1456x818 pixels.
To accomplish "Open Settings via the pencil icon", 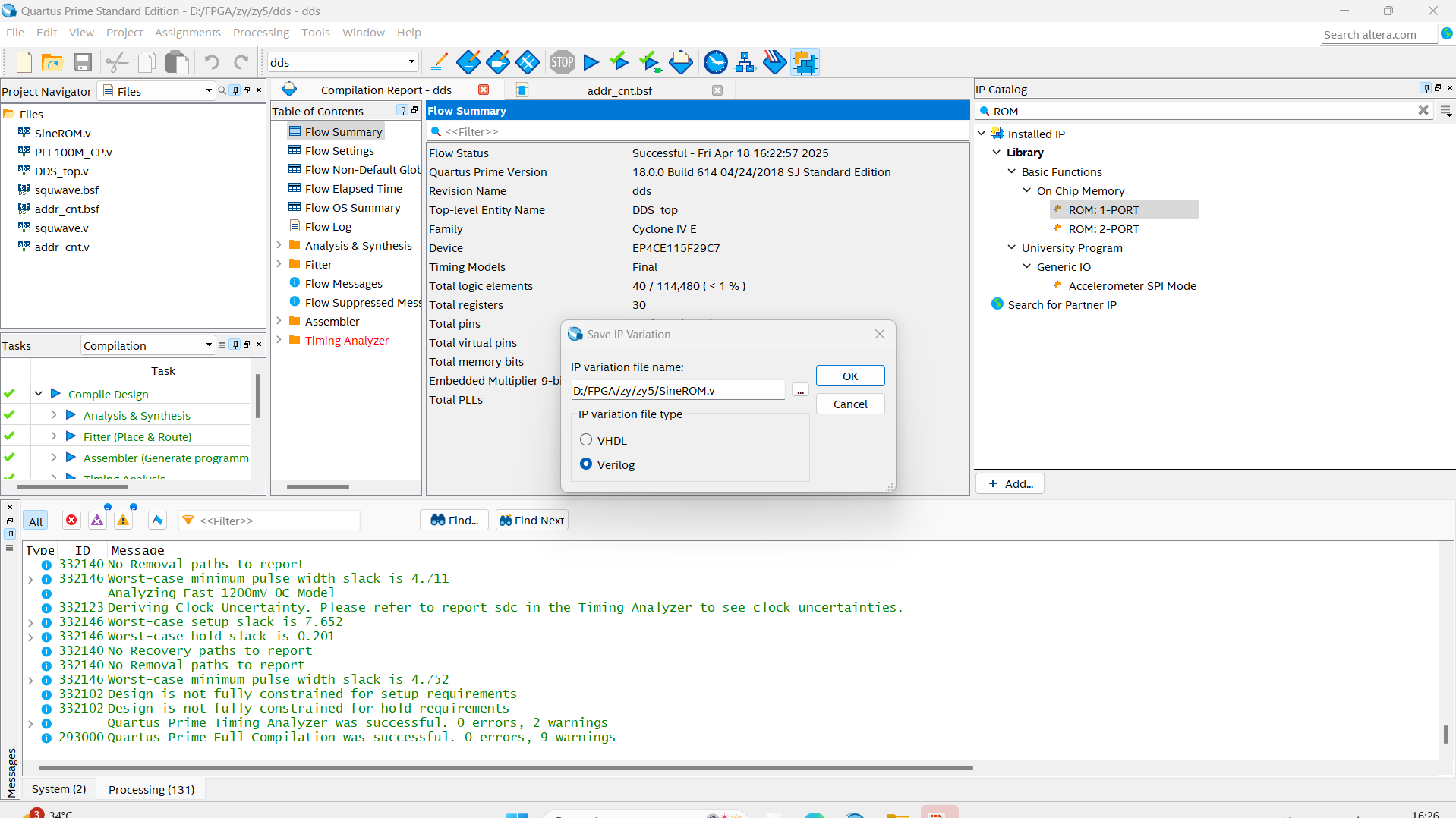I will click(x=439, y=62).
